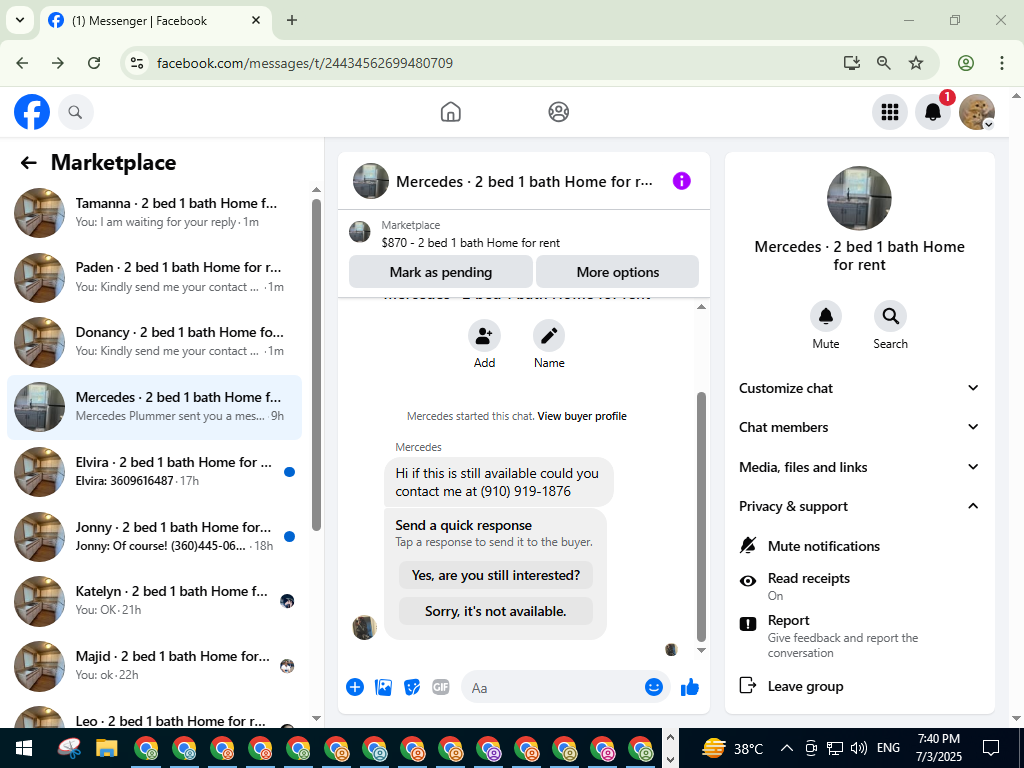Click Install app icon in address bar
Image resolution: width=1024 pixels, height=768 pixels.
851,63
